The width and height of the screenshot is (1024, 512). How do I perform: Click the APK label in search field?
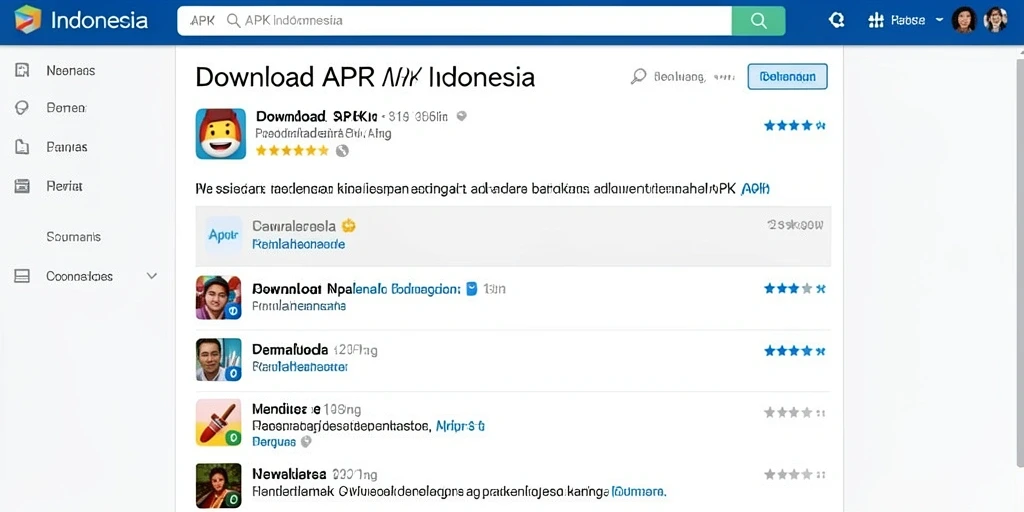[x=202, y=21]
